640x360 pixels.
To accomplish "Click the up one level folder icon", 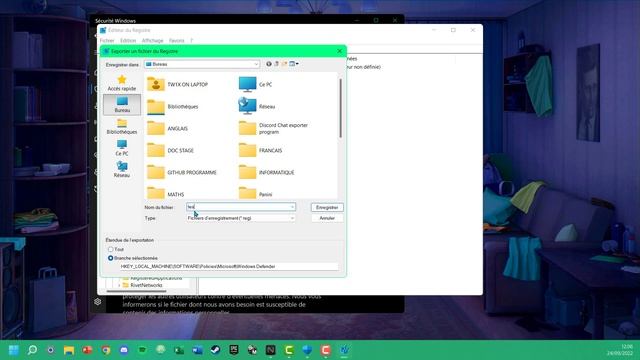I will [x=276, y=64].
